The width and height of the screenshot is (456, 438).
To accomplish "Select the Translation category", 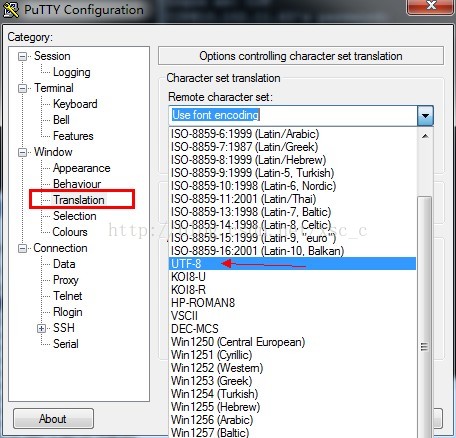I will point(79,200).
